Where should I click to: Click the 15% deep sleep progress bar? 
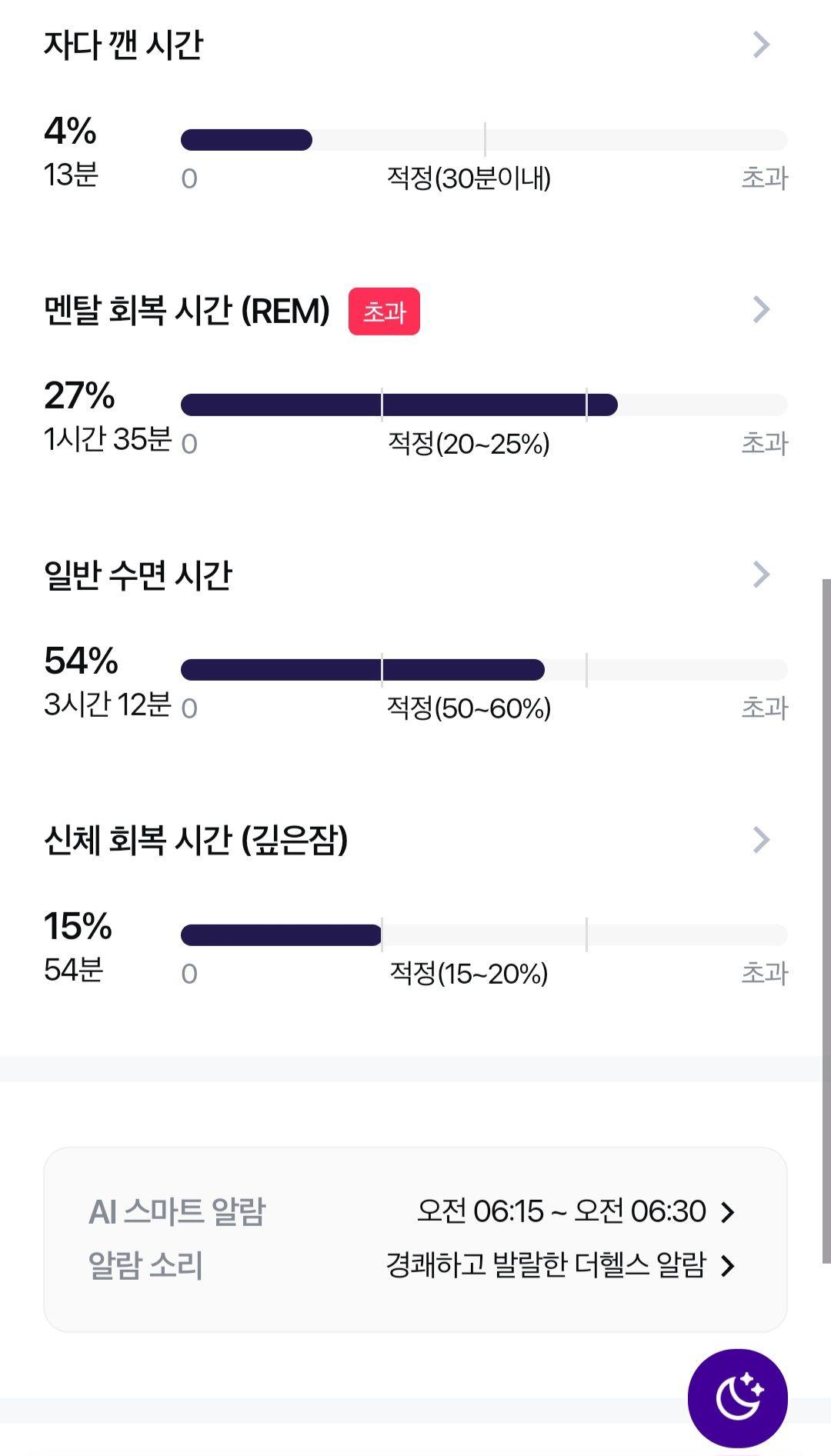tap(484, 935)
